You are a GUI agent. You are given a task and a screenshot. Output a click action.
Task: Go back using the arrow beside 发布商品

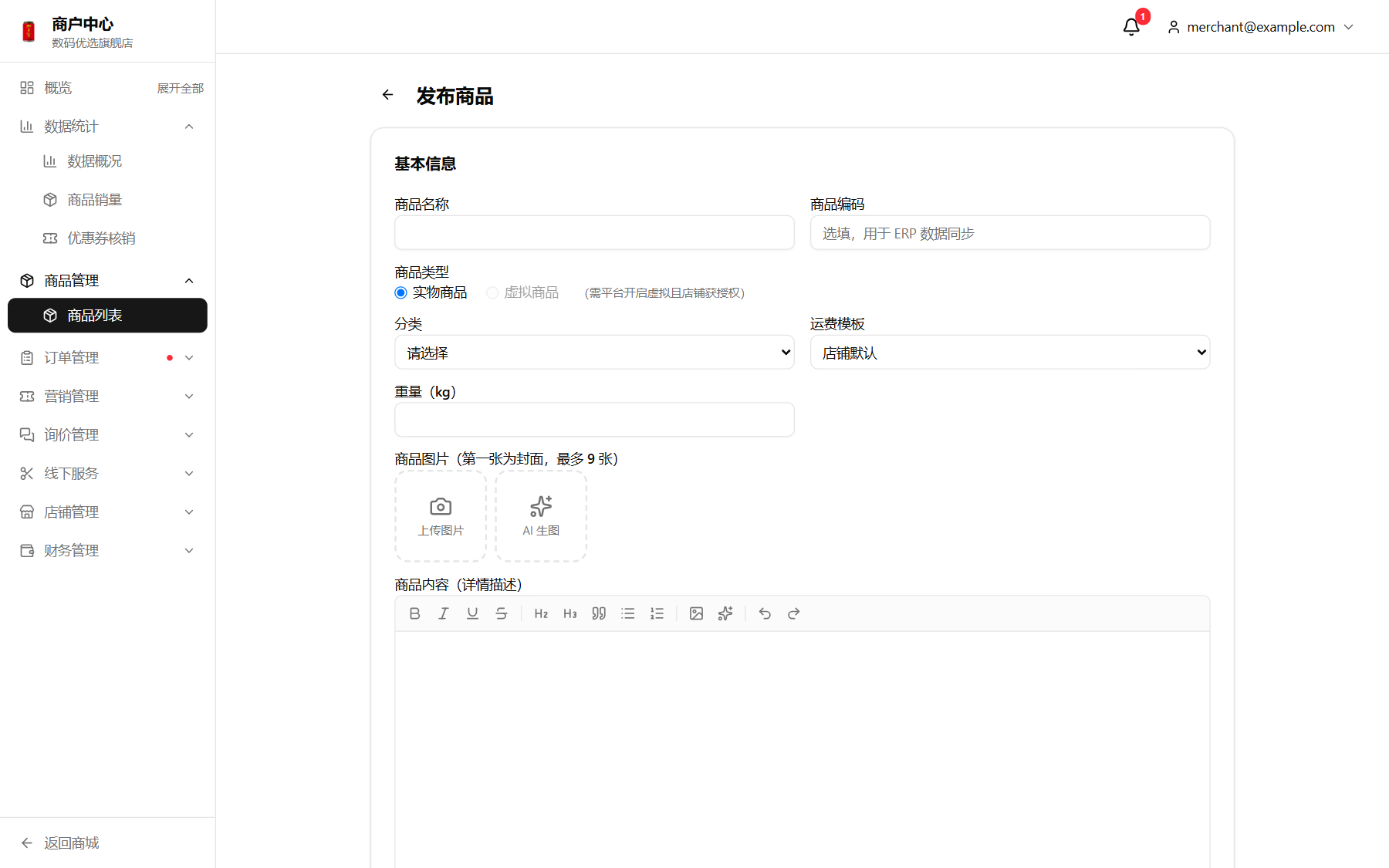(387, 95)
